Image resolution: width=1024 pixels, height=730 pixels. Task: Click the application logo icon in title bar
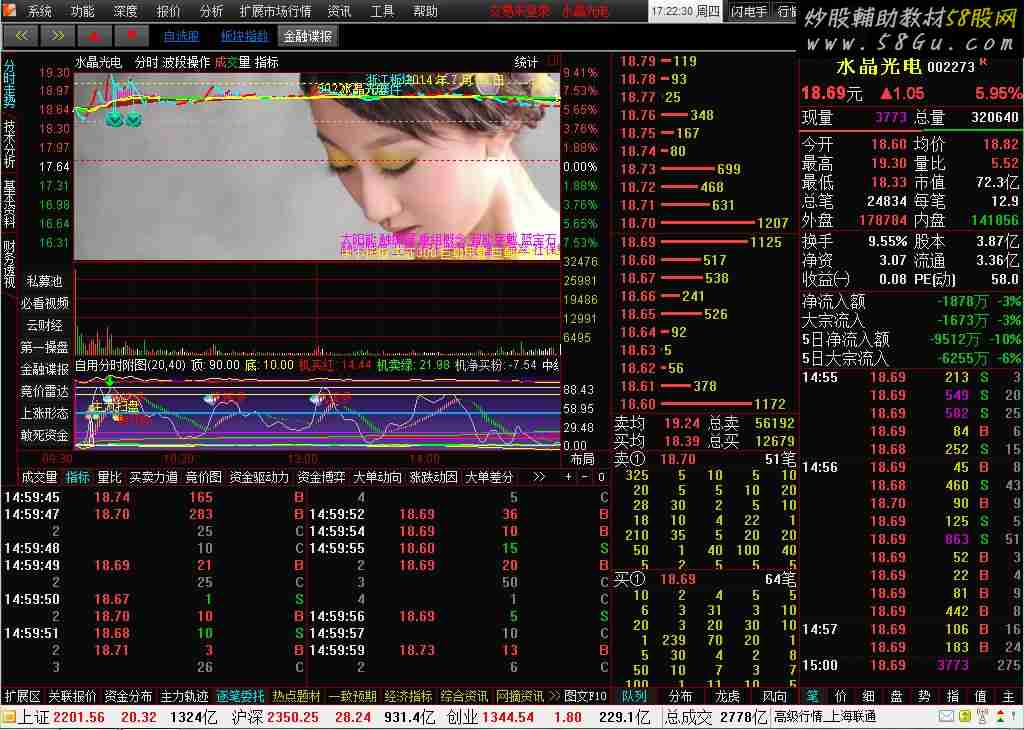[x=9, y=10]
